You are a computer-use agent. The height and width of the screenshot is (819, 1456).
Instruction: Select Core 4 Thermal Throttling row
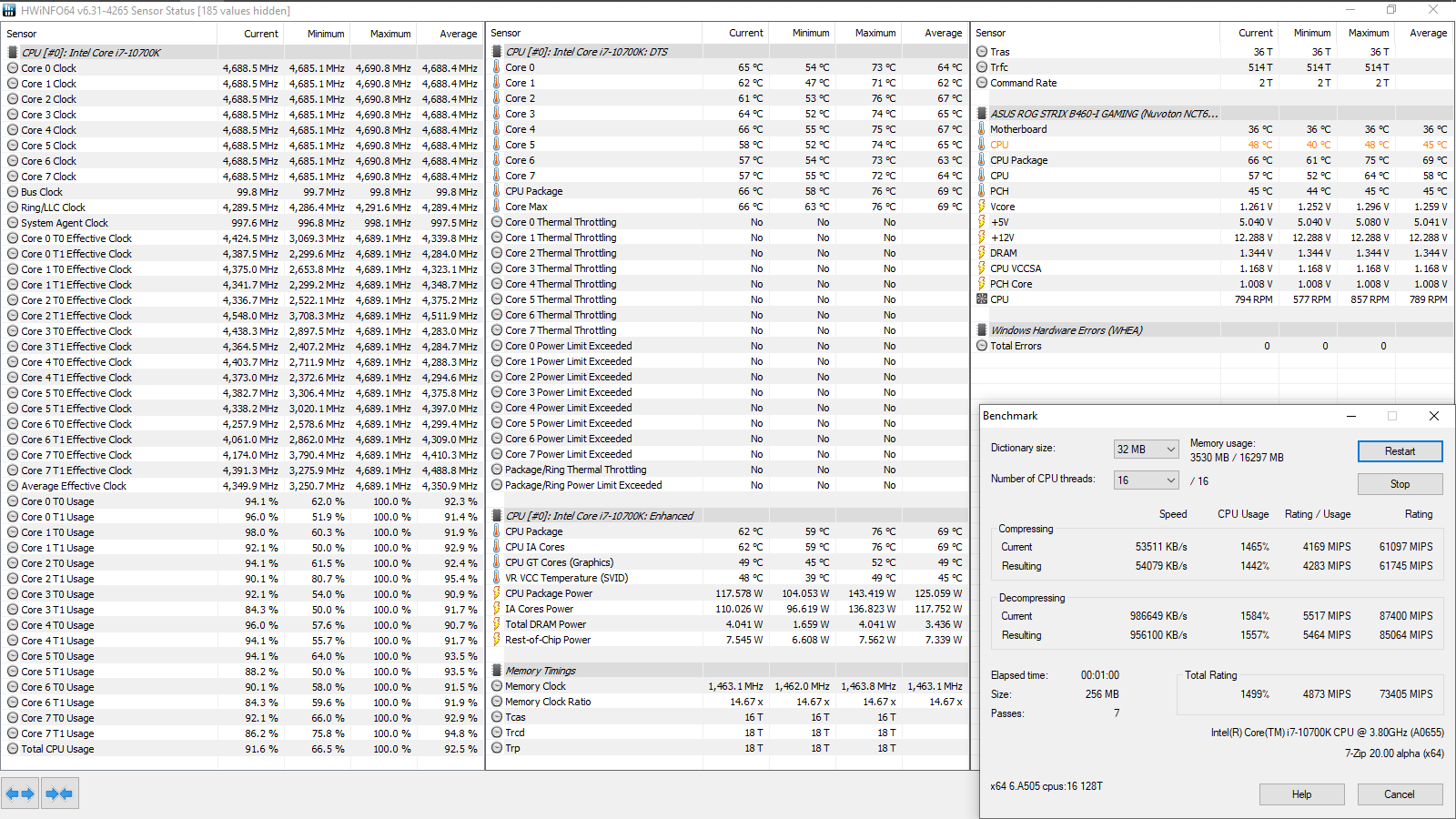click(727, 284)
